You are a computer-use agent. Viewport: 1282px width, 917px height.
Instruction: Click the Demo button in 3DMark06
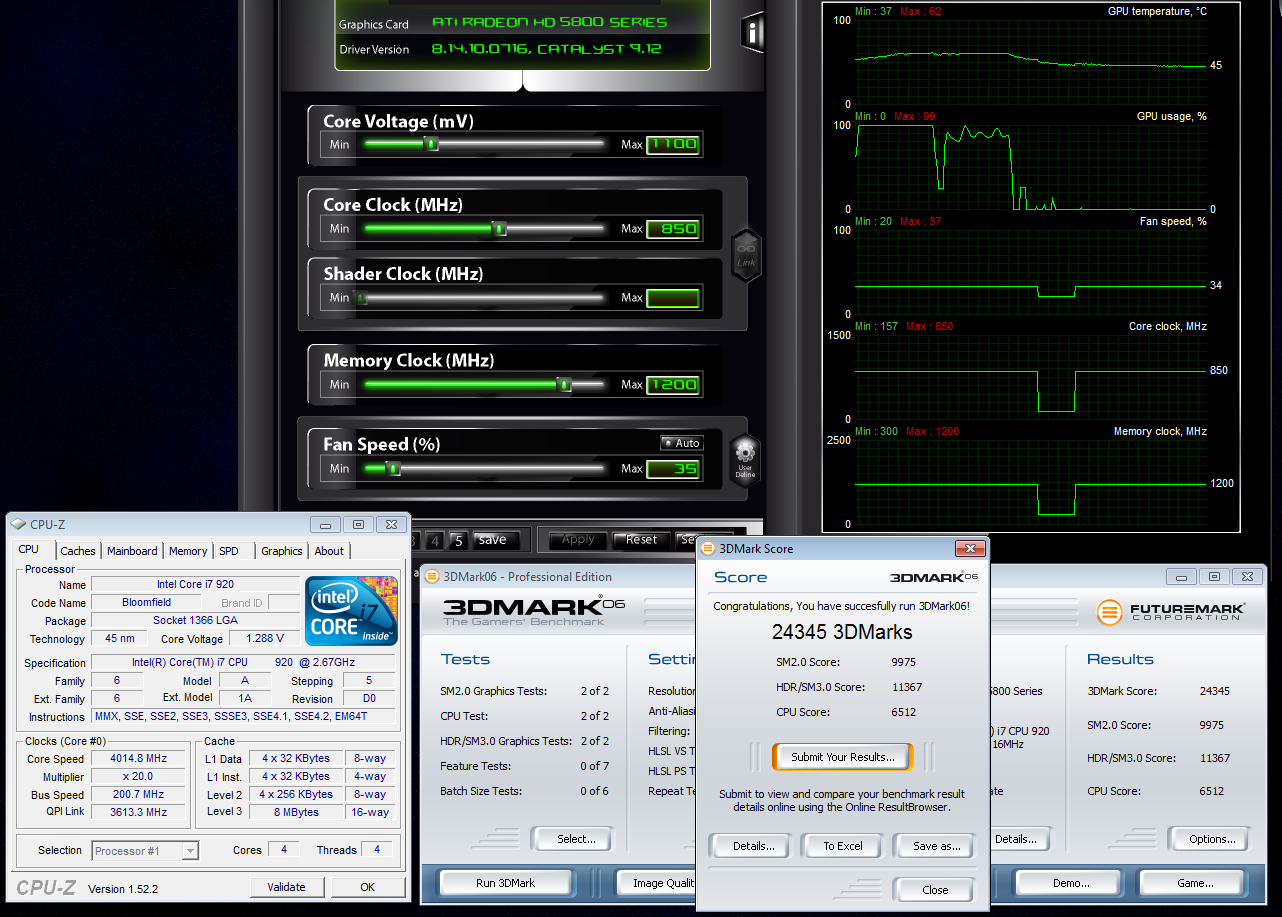(x=1071, y=883)
